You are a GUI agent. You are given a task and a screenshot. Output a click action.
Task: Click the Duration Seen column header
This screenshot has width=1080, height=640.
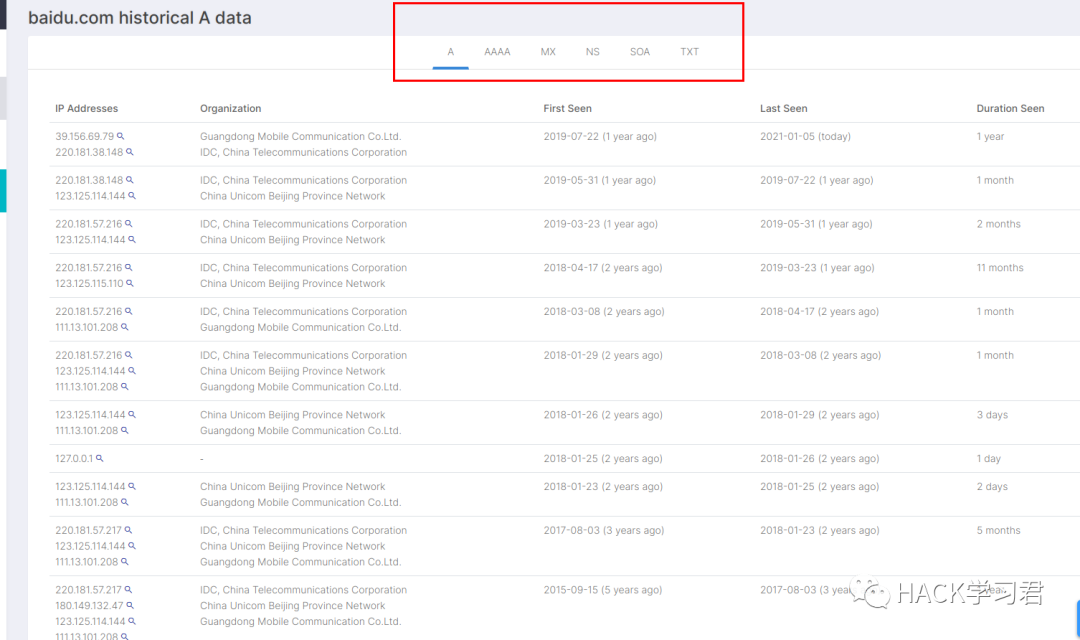(x=1010, y=108)
